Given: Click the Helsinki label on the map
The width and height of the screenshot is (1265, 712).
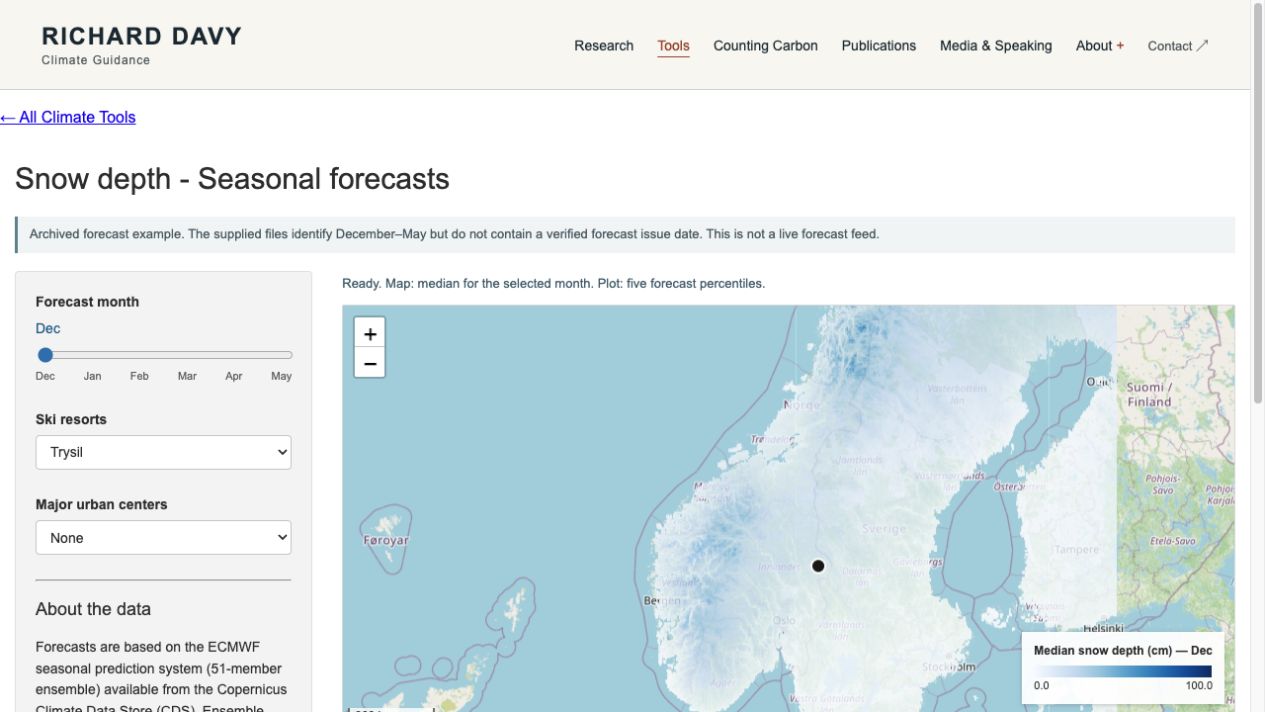Looking at the screenshot, I should point(1103,628).
